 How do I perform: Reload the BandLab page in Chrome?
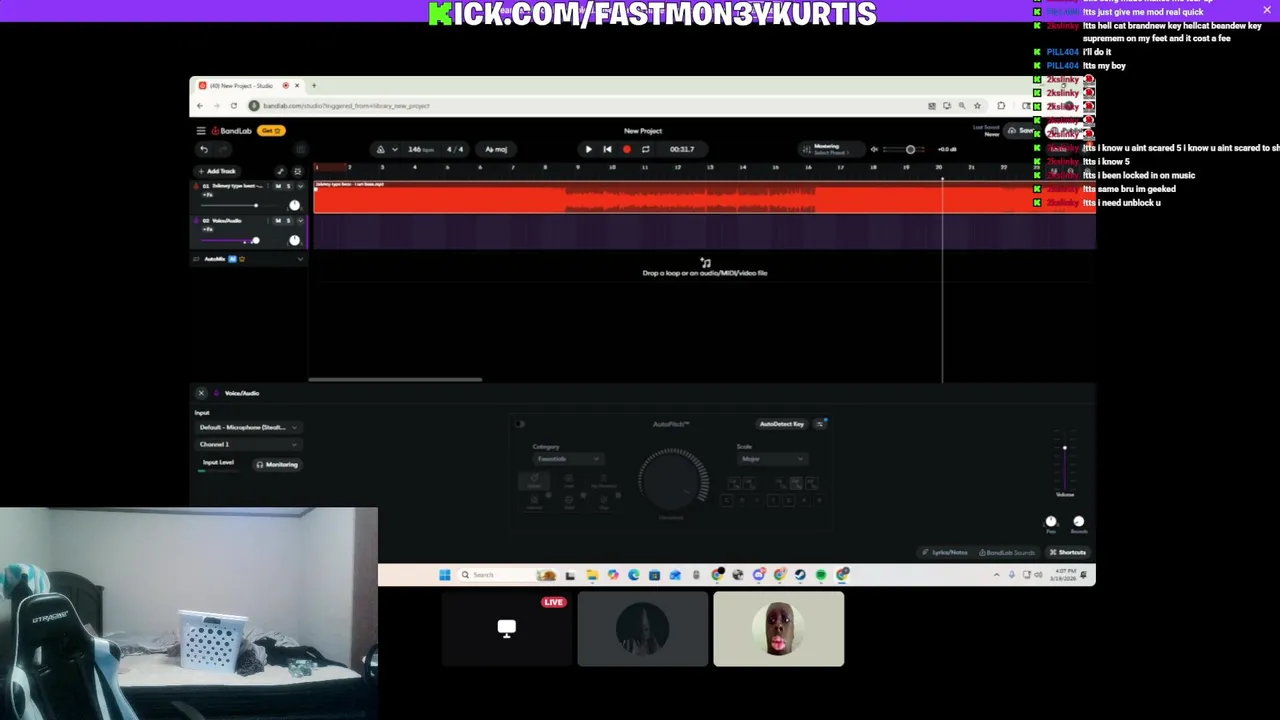coord(233,106)
